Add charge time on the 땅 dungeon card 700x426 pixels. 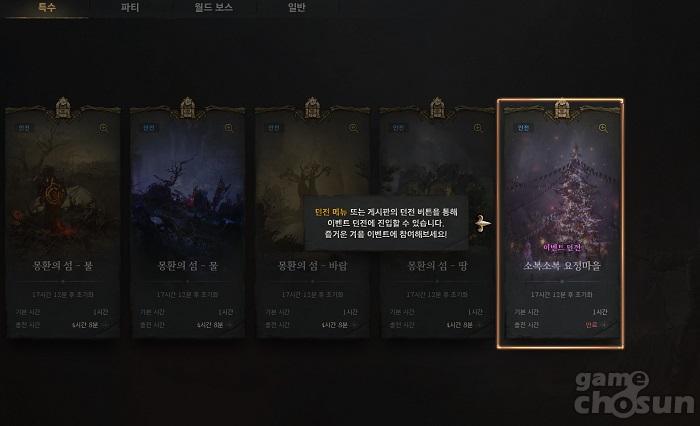[479, 325]
